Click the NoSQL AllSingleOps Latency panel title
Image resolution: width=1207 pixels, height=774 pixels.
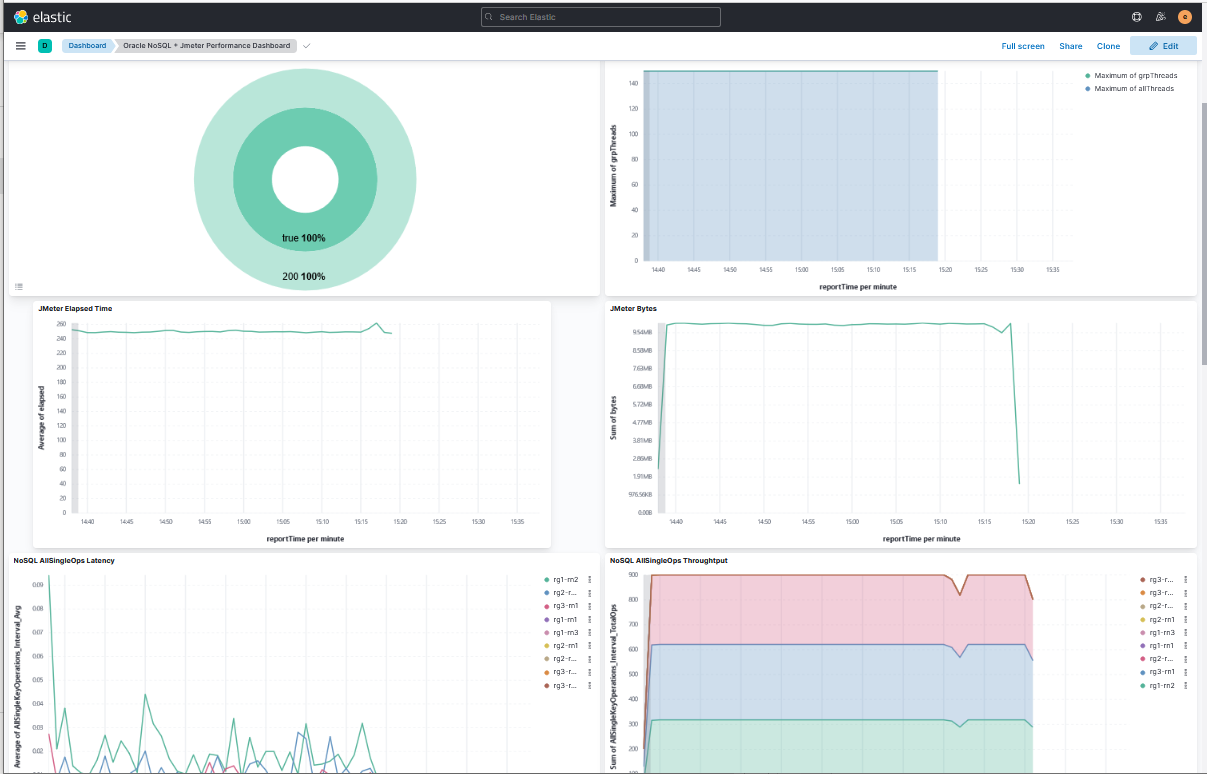[64, 561]
